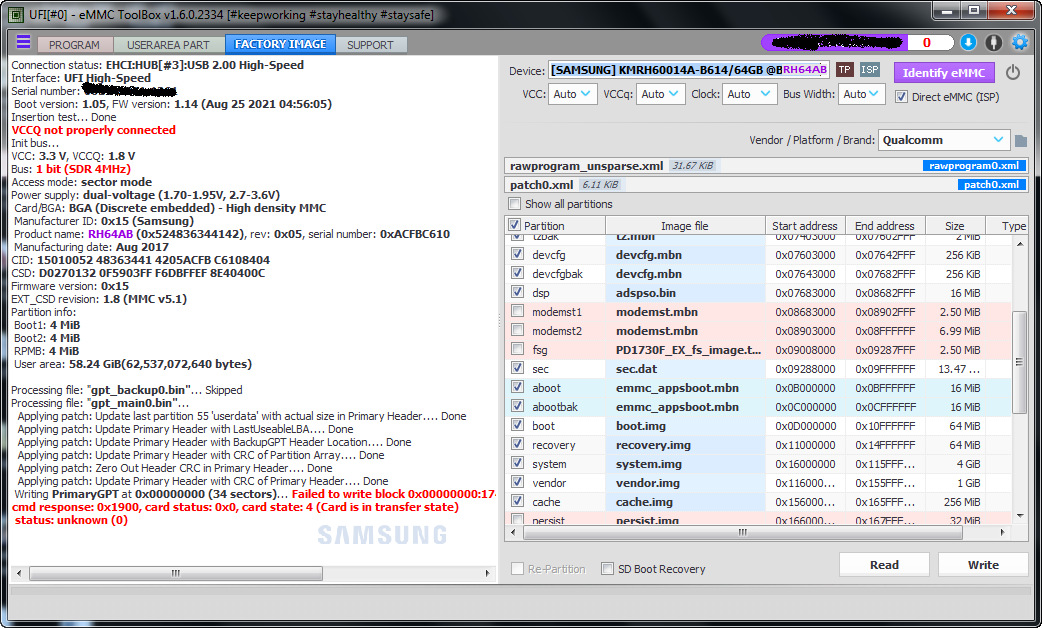Click the Identify eMMC button

pyautogui.click(x=944, y=73)
